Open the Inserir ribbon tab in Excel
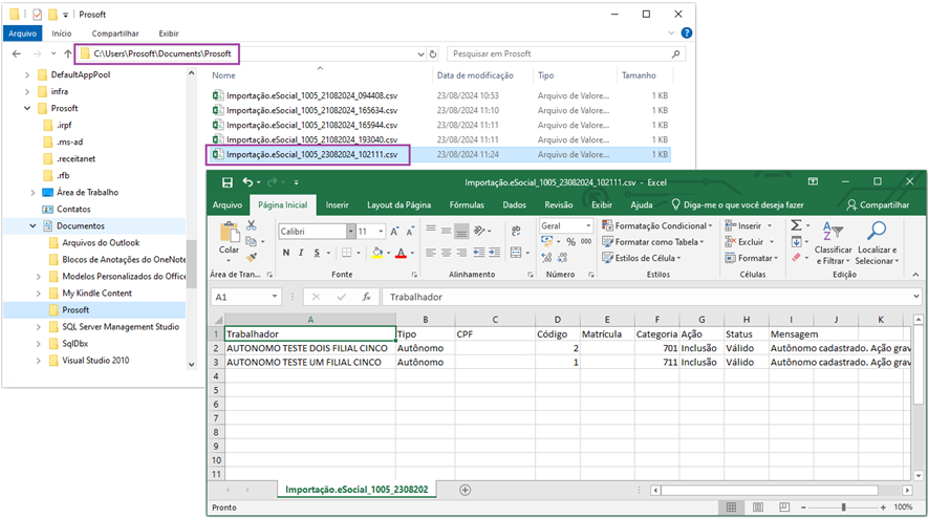931x523 pixels. [x=337, y=205]
